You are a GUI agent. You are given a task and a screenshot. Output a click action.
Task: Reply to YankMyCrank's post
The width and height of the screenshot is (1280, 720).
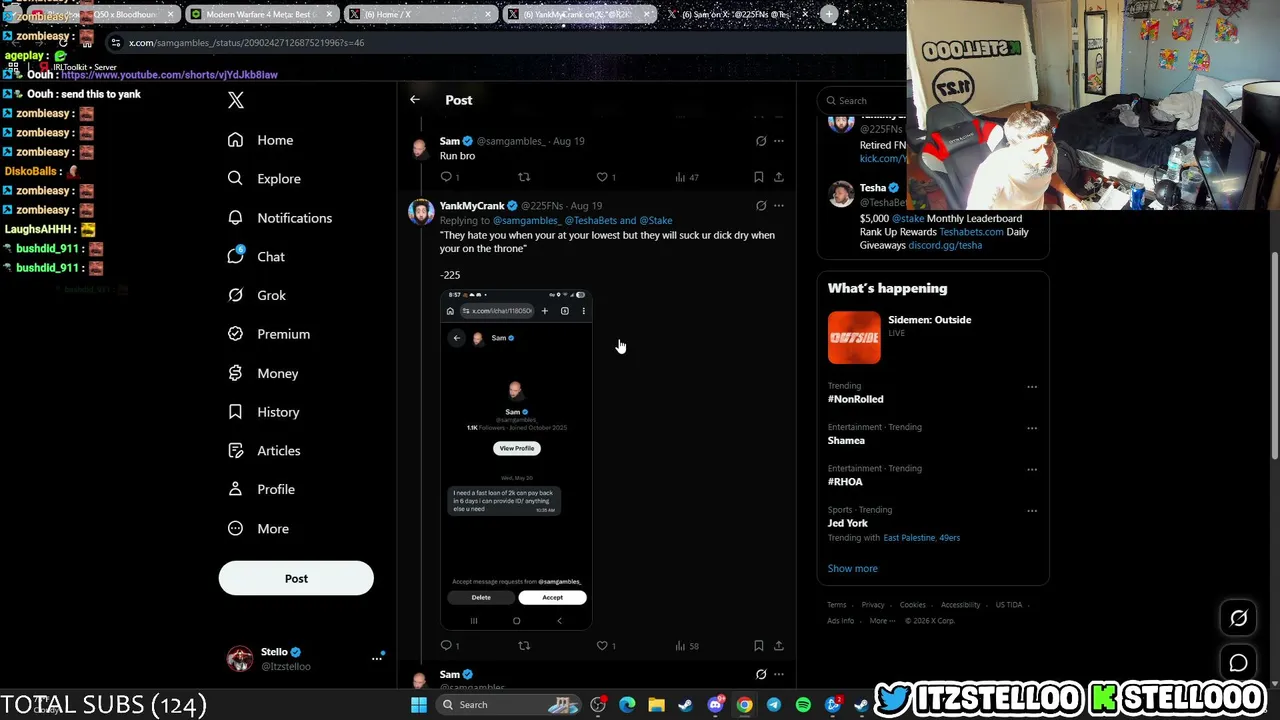(447, 646)
